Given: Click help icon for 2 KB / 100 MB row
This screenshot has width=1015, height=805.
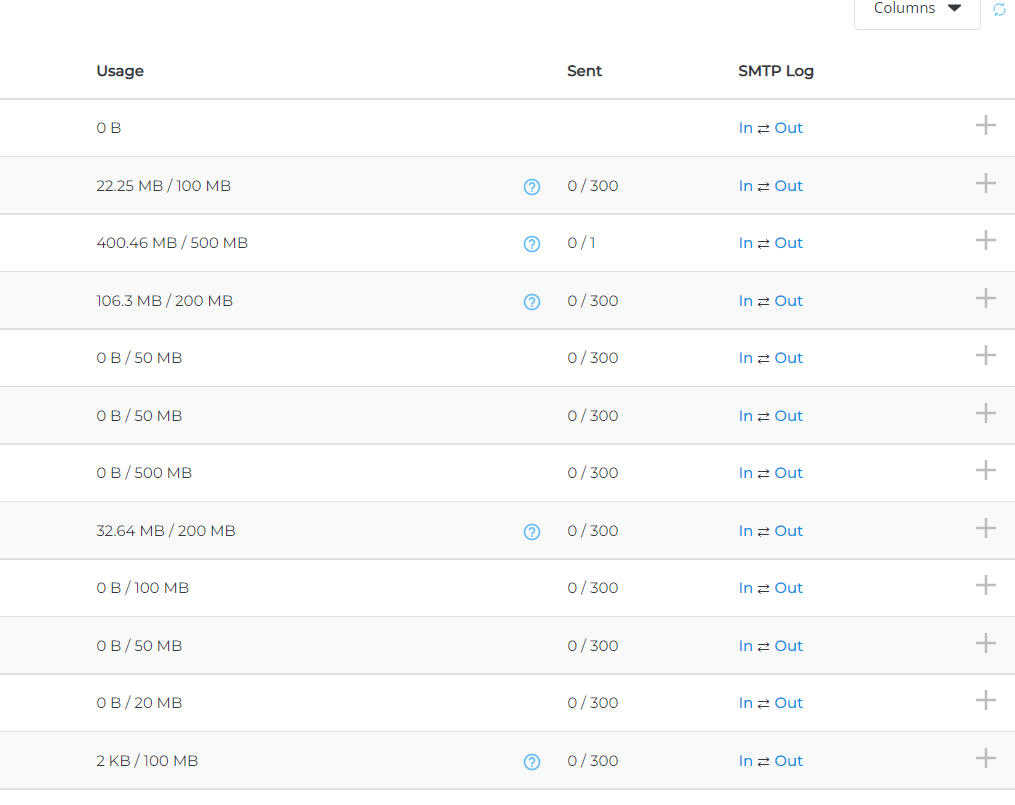Looking at the screenshot, I should click(532, 762).
